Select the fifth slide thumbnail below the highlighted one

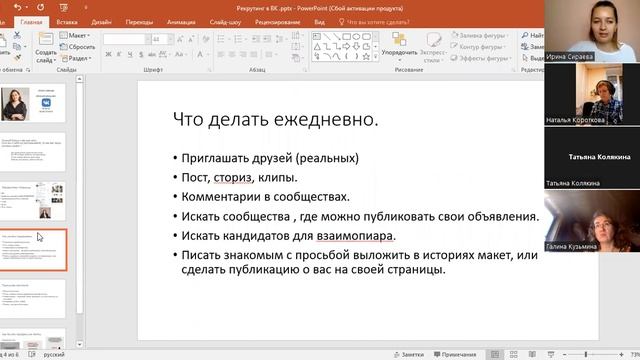tap(33, 299)
